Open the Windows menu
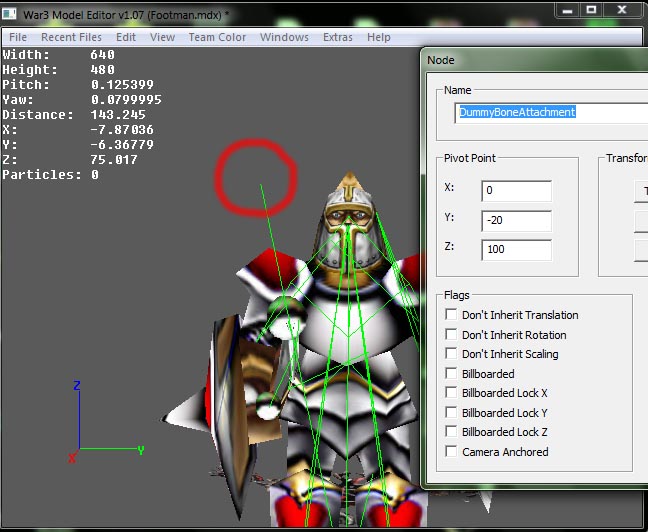 tap(284, 37)
